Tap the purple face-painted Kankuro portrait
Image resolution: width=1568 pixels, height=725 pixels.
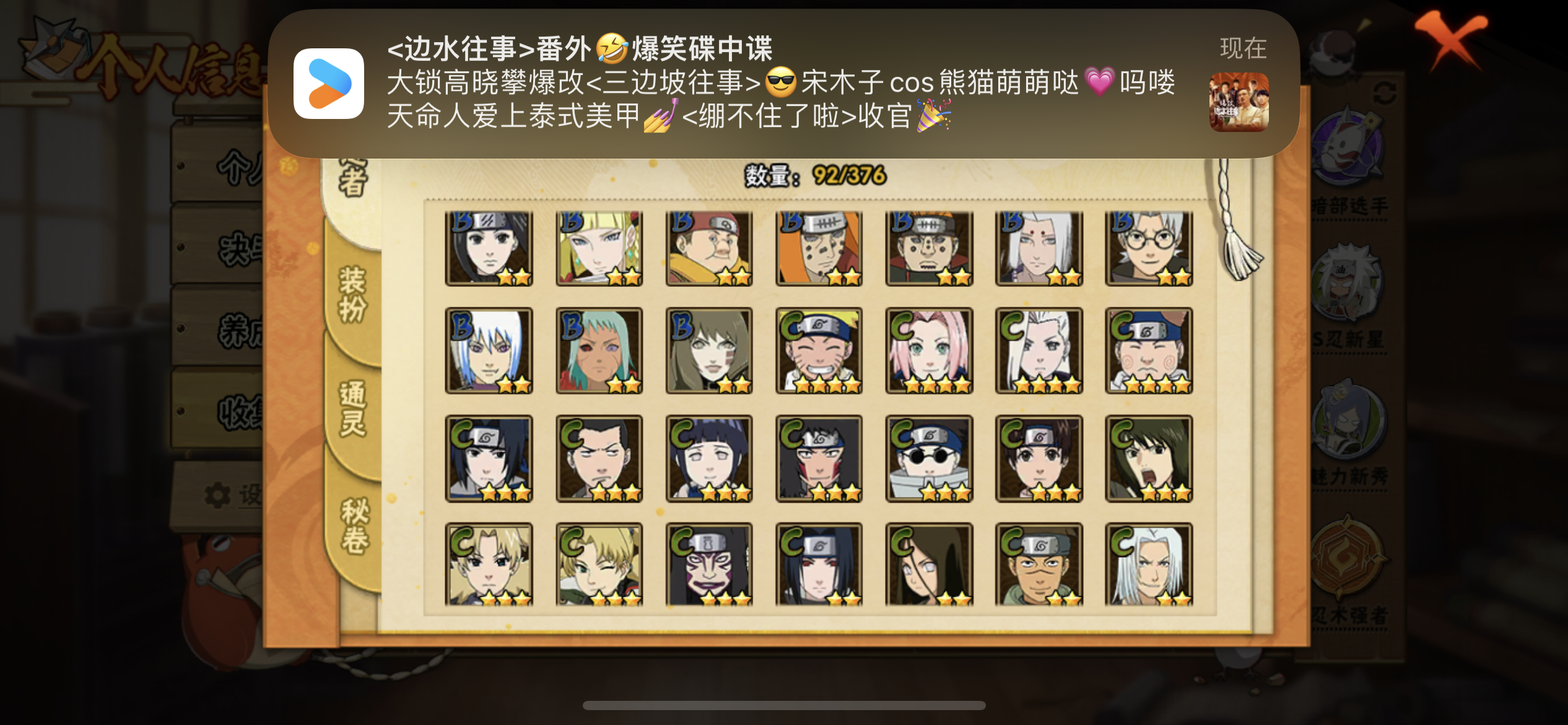709,564
